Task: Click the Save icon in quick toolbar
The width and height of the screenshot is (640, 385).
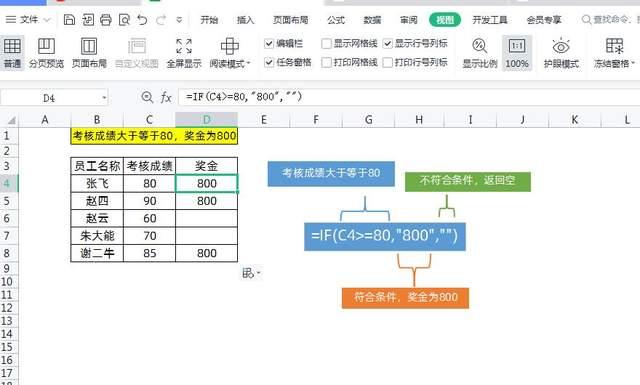Action: point(69,19)
